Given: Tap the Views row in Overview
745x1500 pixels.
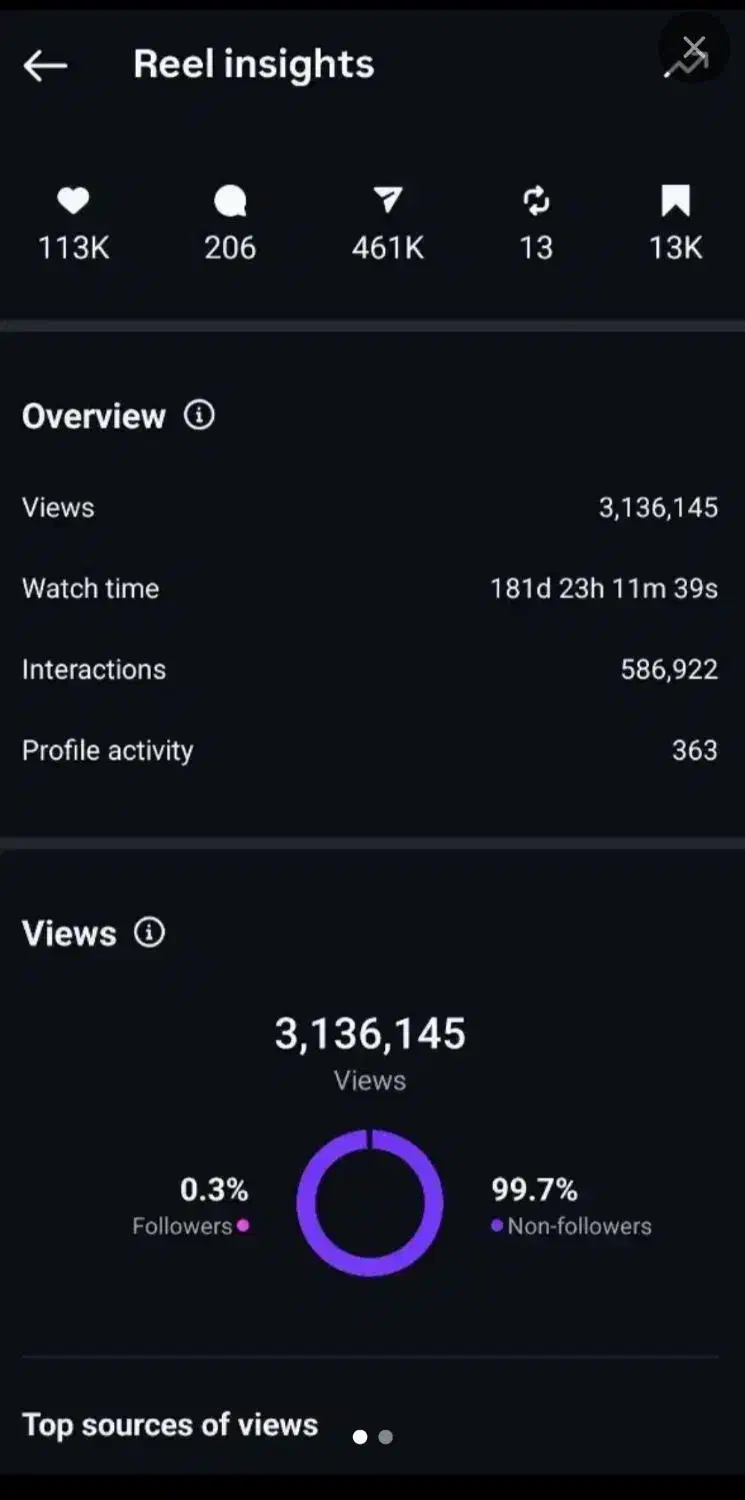Looking at the screenshot, I should 370,507.
